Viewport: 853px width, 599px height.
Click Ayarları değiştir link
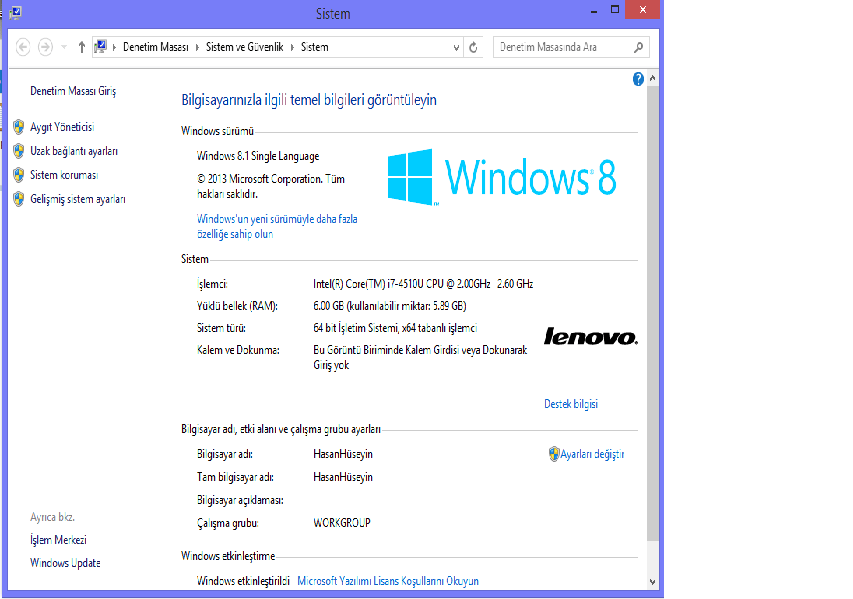592,454
